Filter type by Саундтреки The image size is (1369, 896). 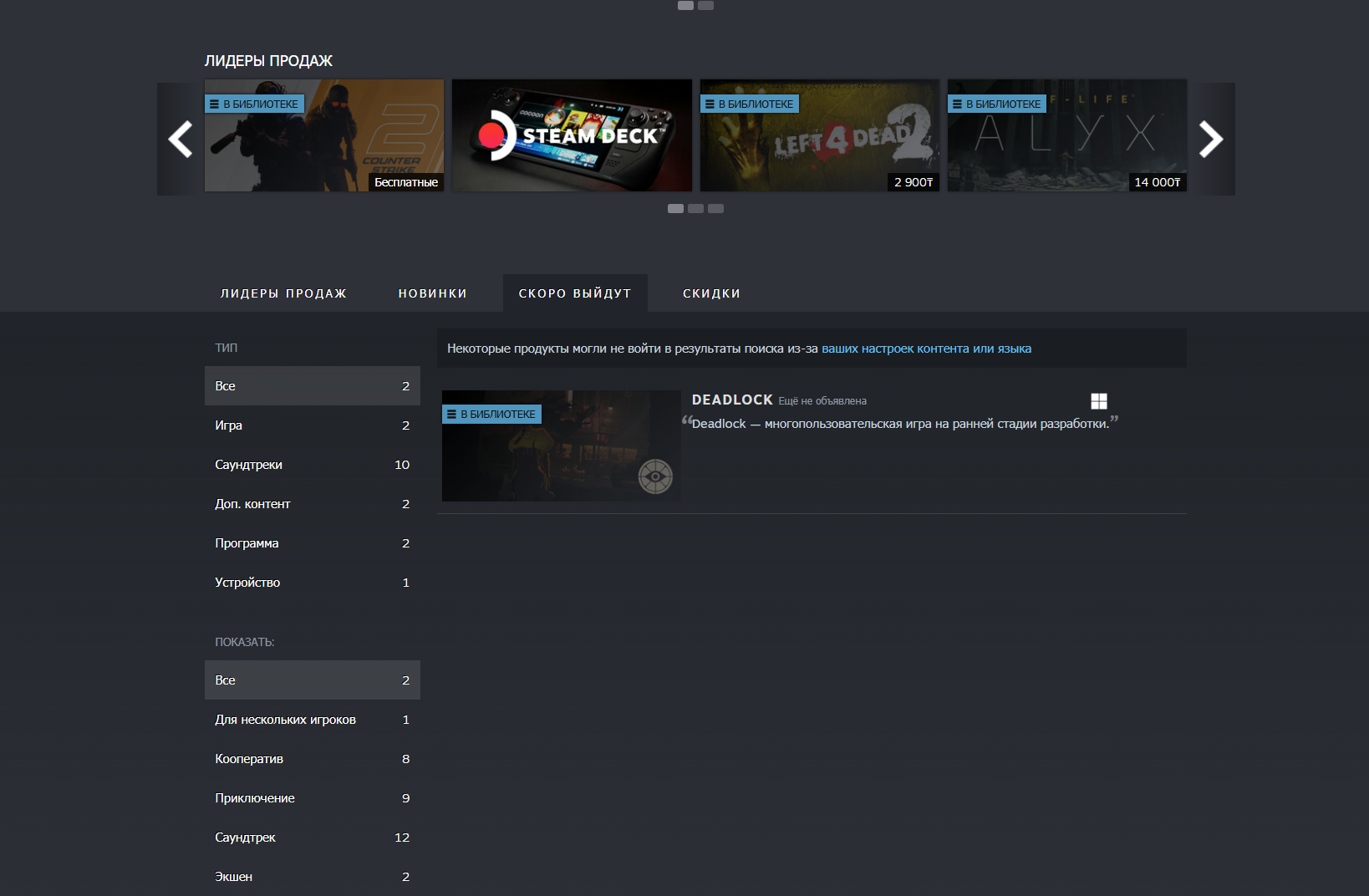coord(313,465)
